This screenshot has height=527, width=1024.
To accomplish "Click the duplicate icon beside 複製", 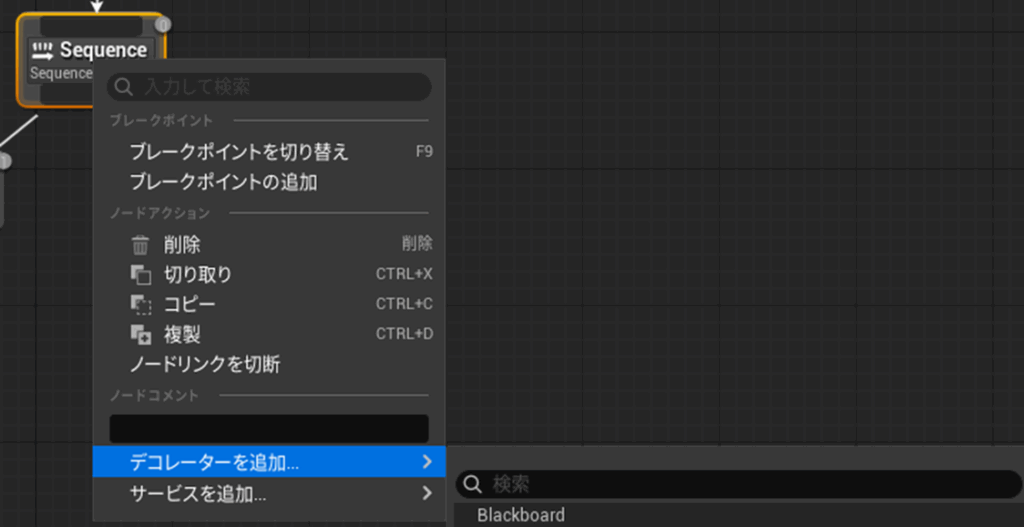I will (141, 334).
